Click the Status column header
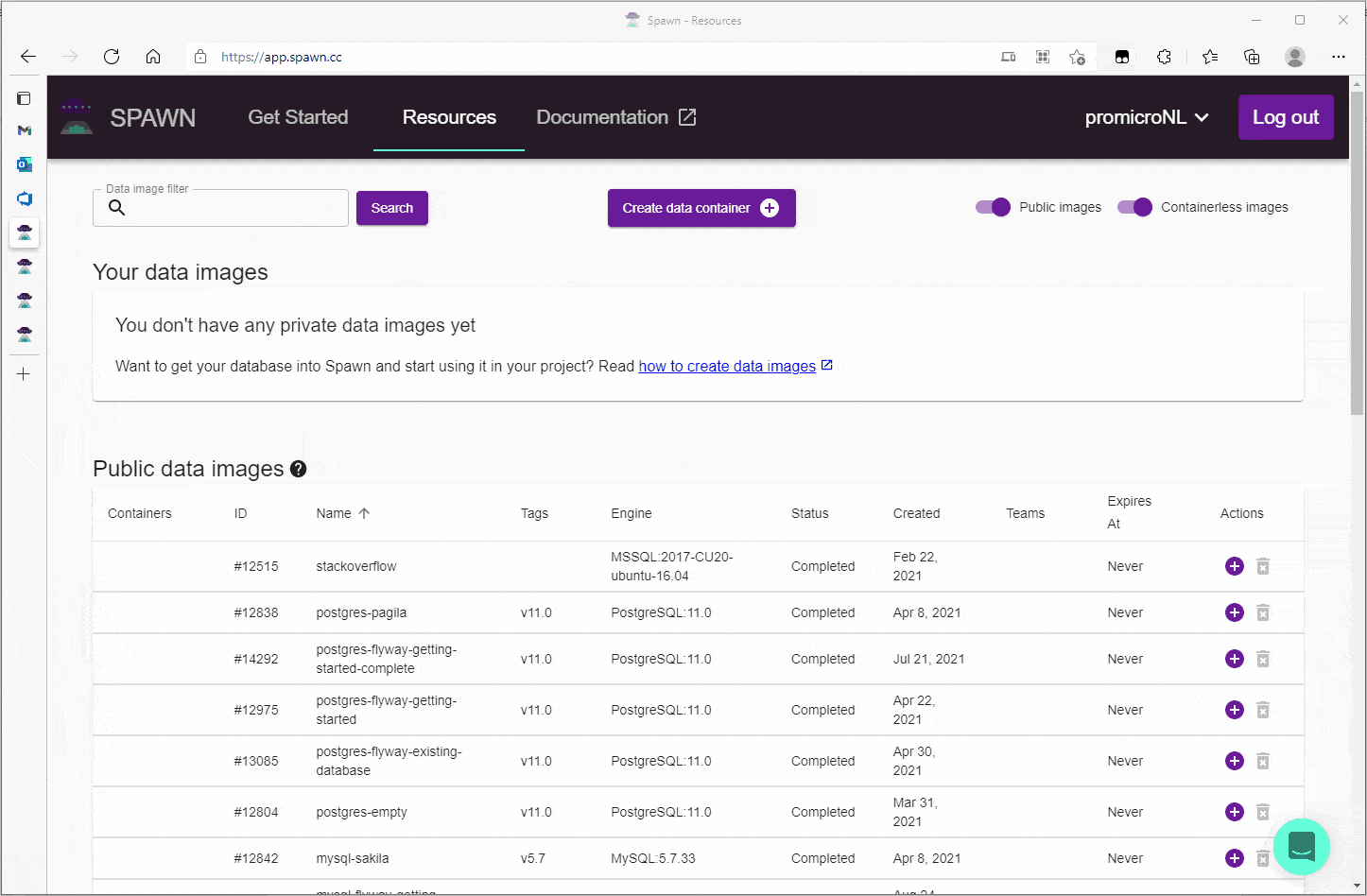1367x896 pixels. pos(810,513)
